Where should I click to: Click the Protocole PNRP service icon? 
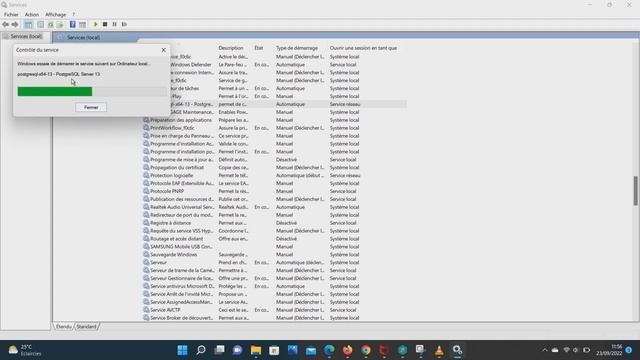146,191
